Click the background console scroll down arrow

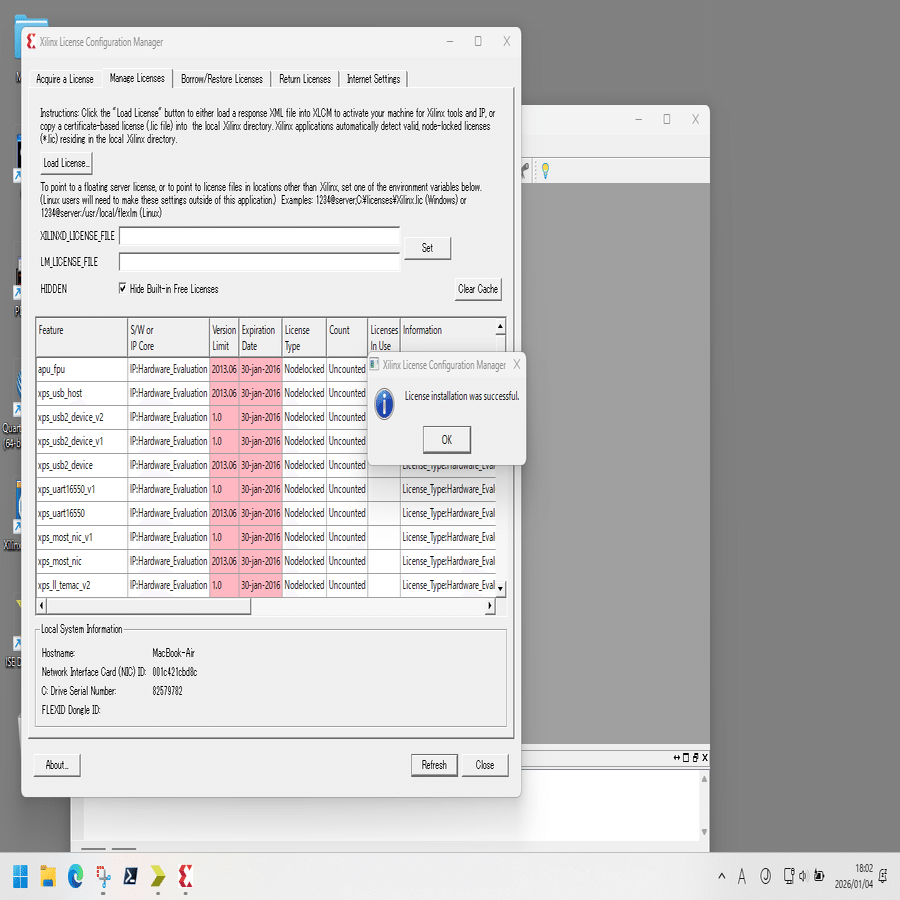[704, 832]
